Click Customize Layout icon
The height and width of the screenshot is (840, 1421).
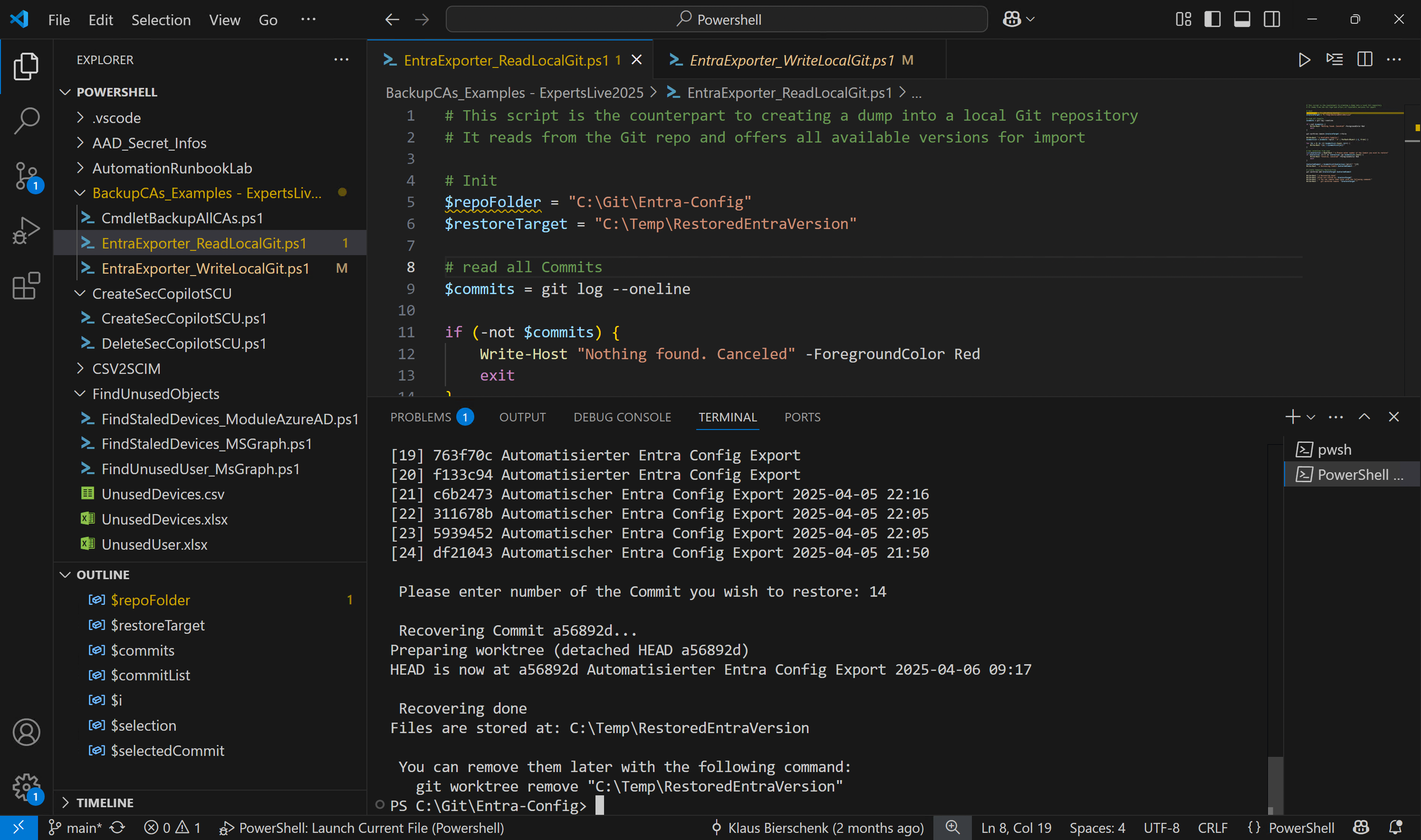click(x=1183, y=19)
